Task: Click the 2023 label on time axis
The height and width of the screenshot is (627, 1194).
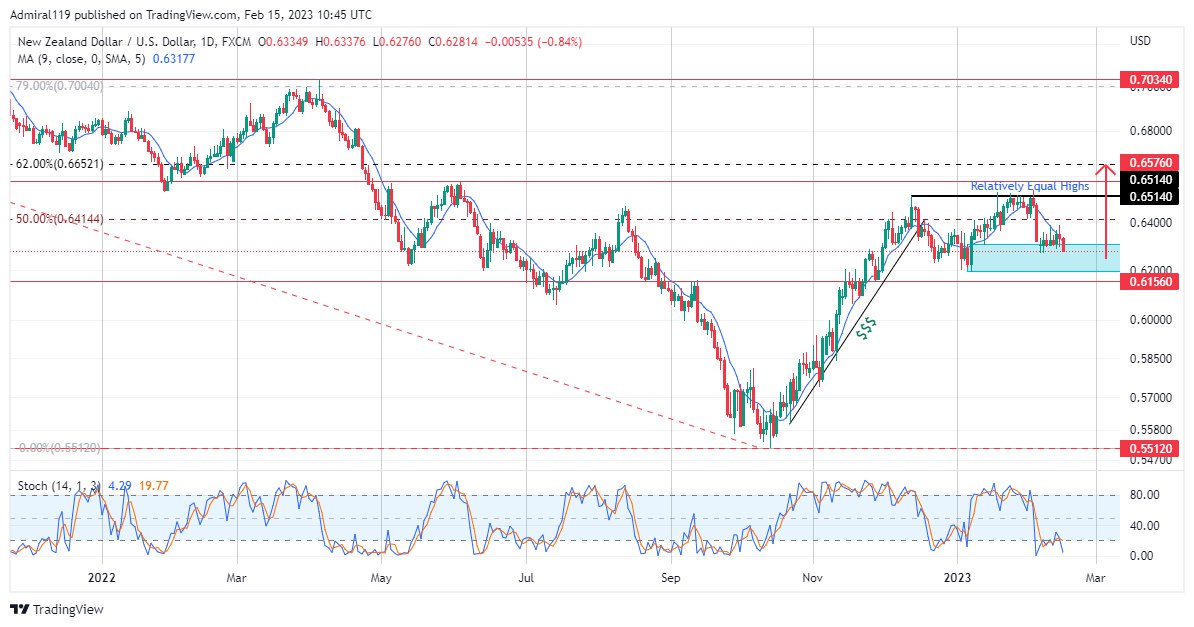Action: tap(957, 577)
